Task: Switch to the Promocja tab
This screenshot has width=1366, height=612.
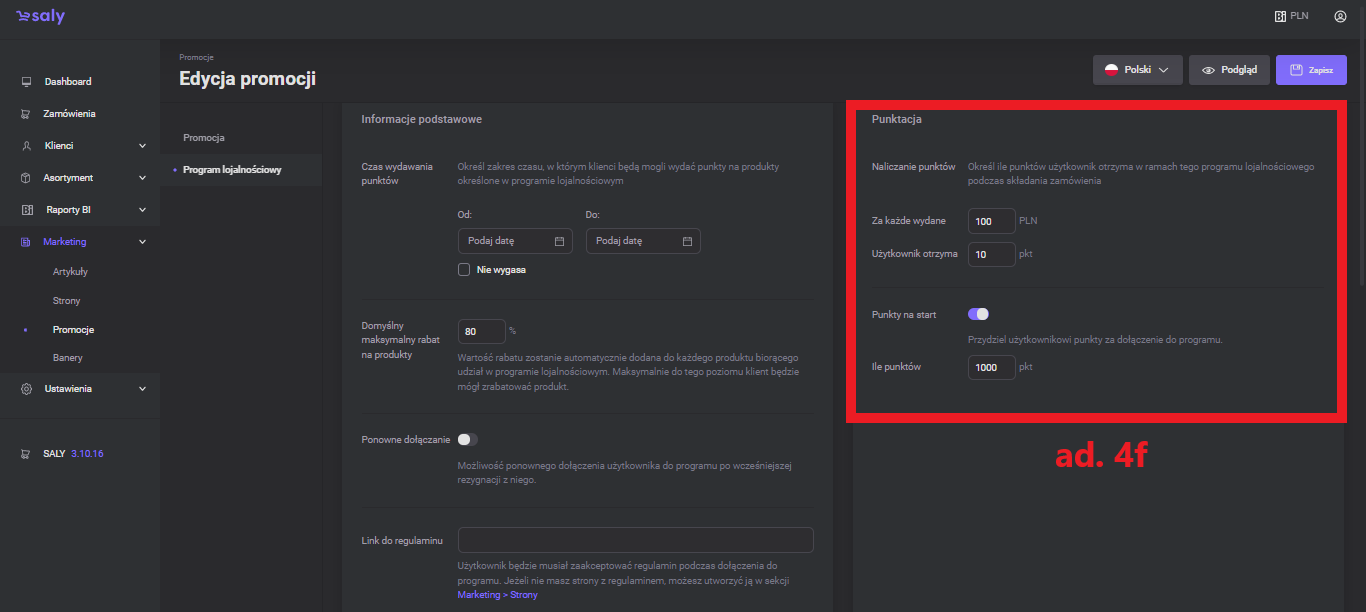Action: 204,137
